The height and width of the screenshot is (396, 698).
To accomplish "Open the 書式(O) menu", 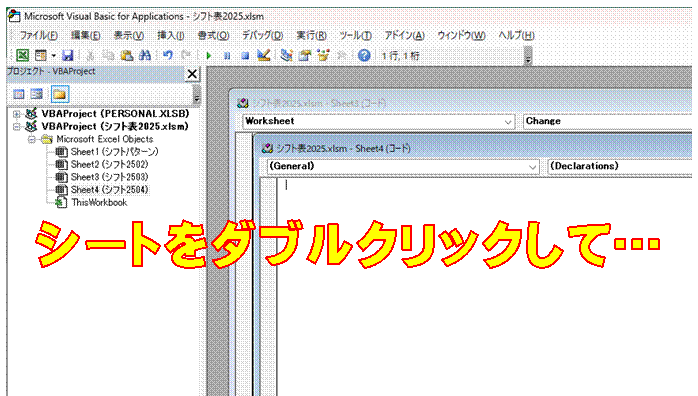I will [x=213, y=36].
